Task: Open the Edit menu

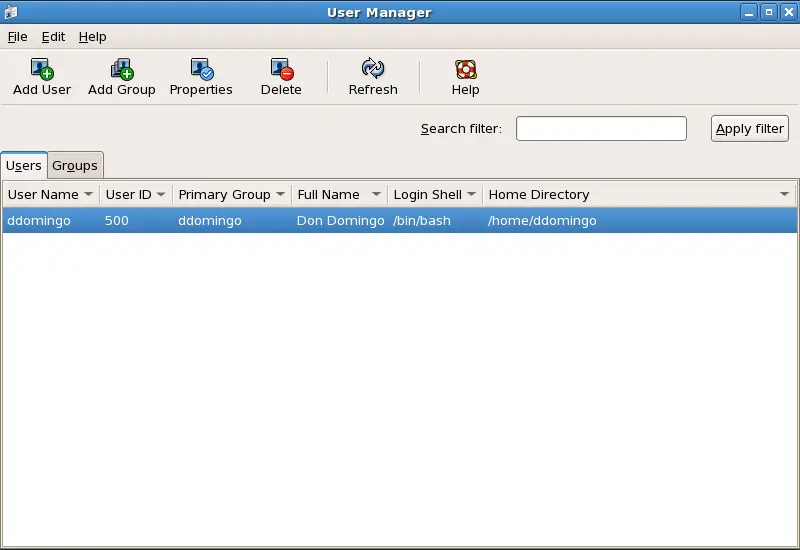Action: pos(53,37)
